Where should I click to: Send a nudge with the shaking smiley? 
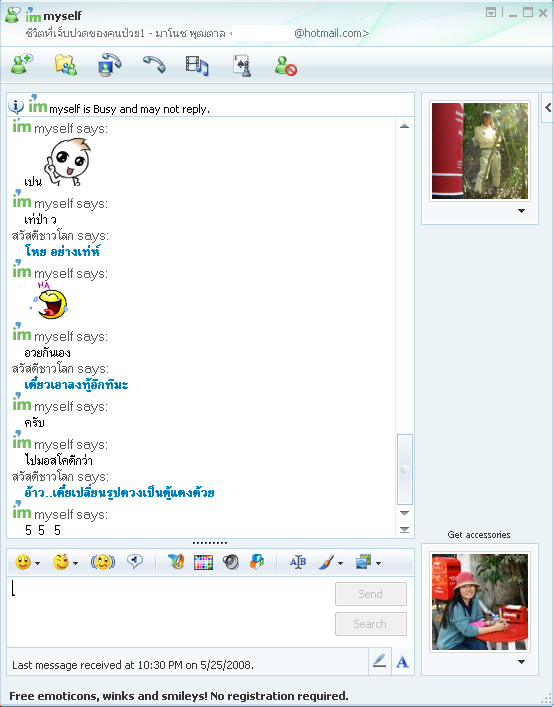click(103, 562)
